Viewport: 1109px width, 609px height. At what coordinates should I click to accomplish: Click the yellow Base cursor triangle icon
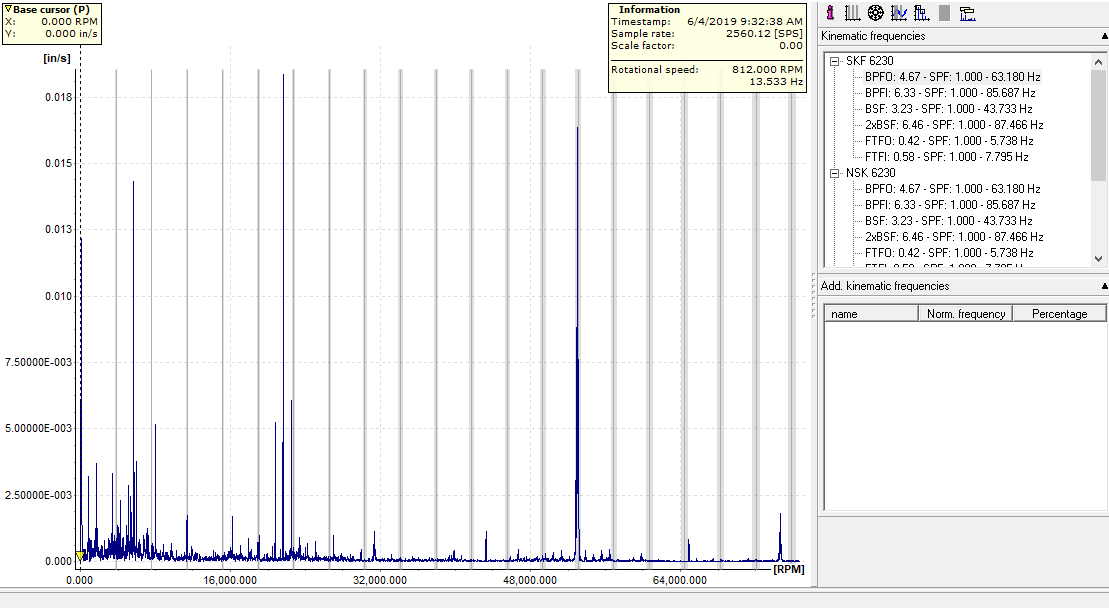pyautogui.click(x=8, y=9)
